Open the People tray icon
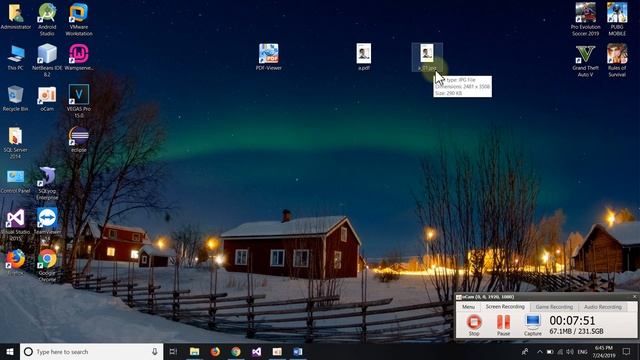 click(x=525, y=351)
